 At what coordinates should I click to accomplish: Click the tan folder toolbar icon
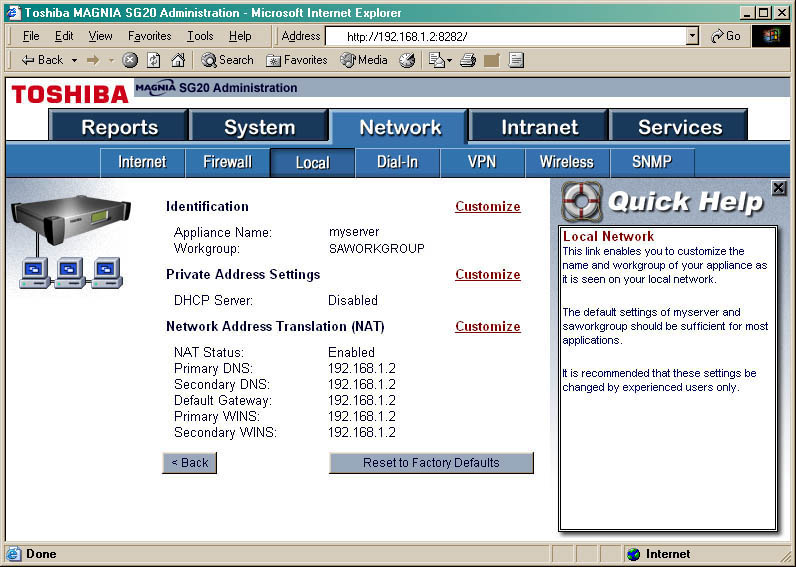coord(492,60)
